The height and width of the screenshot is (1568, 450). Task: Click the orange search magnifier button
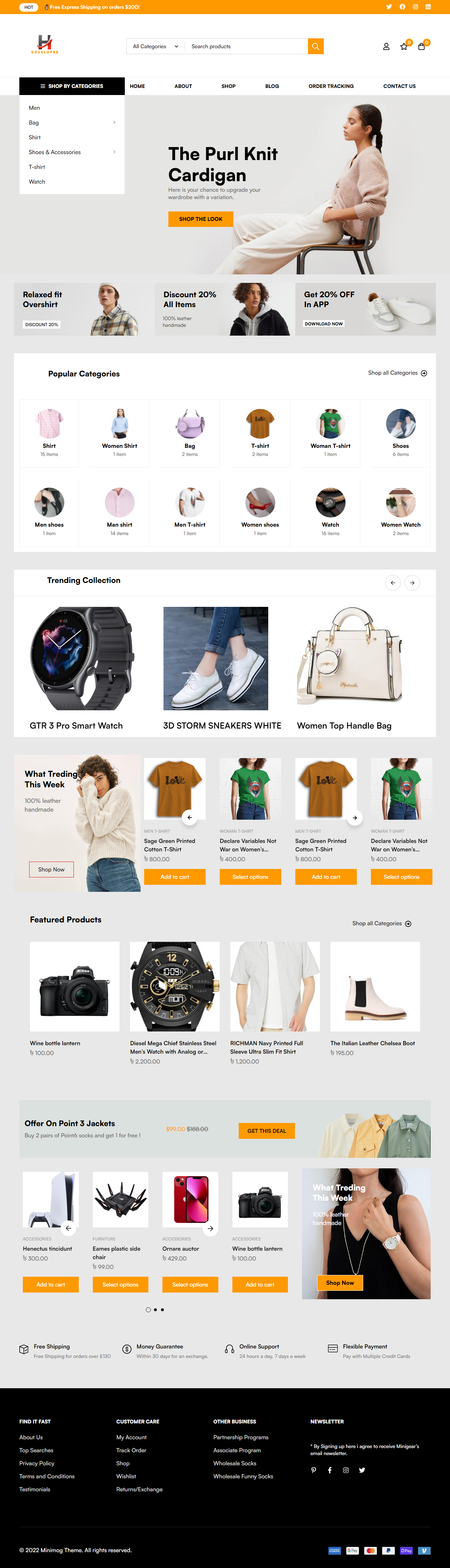tap(316, 46)
